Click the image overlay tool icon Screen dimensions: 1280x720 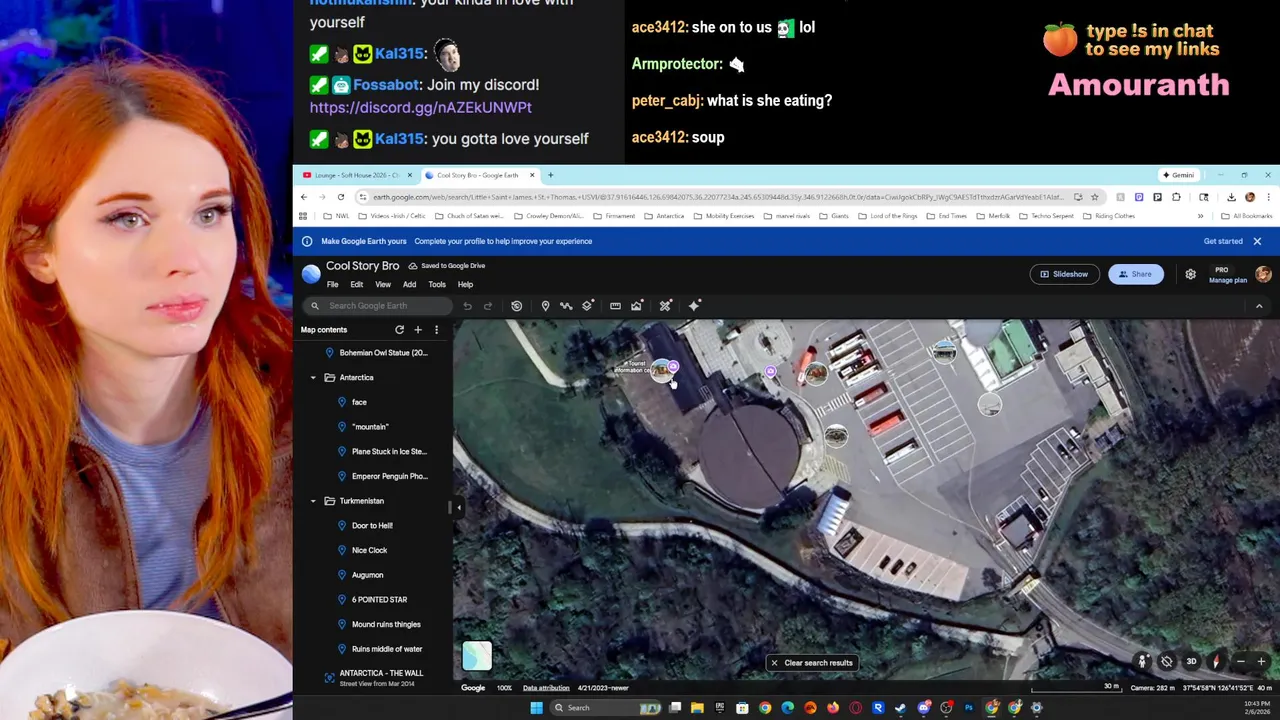pos(636,306)
